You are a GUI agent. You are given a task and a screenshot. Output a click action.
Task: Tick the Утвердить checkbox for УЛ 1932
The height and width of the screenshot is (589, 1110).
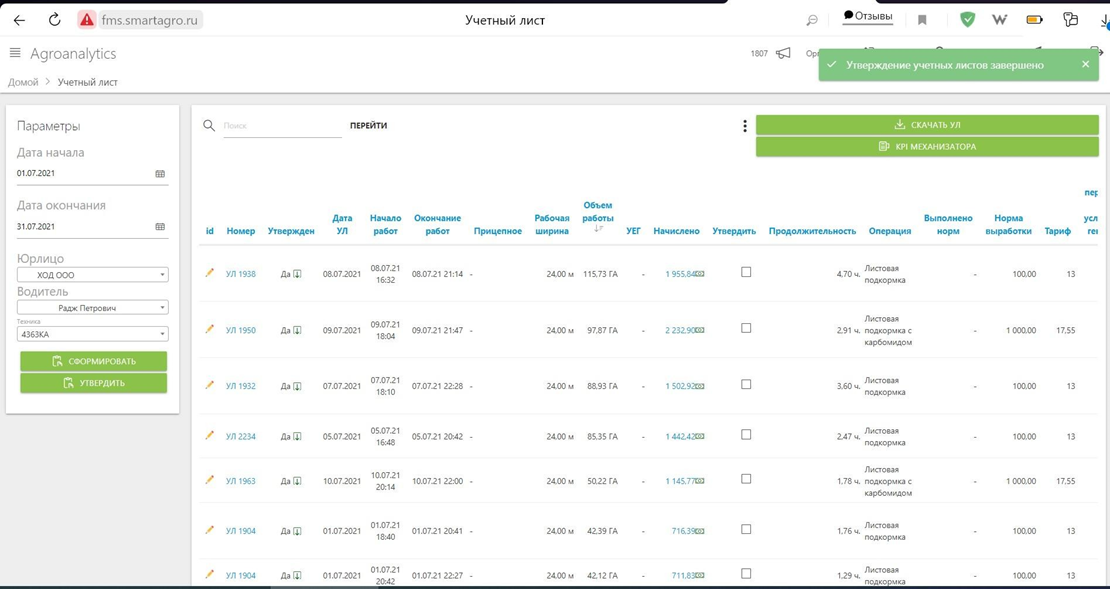[746, 384]
